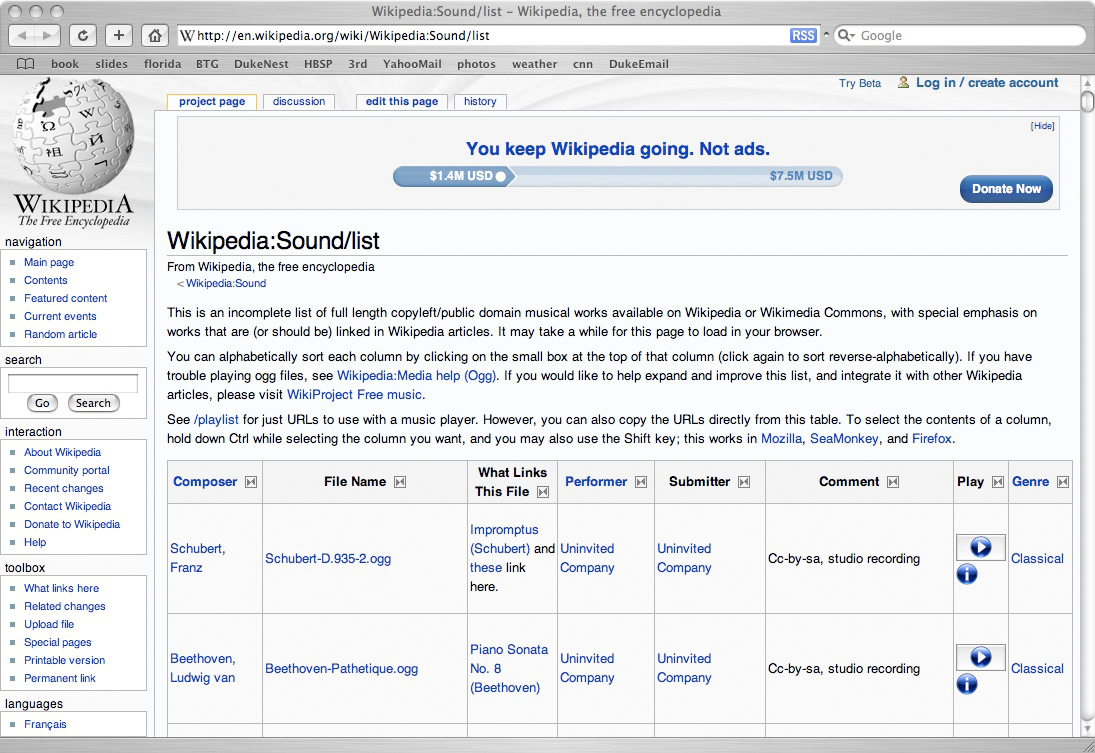Open the DukeNest bookmark

(261, 64)
